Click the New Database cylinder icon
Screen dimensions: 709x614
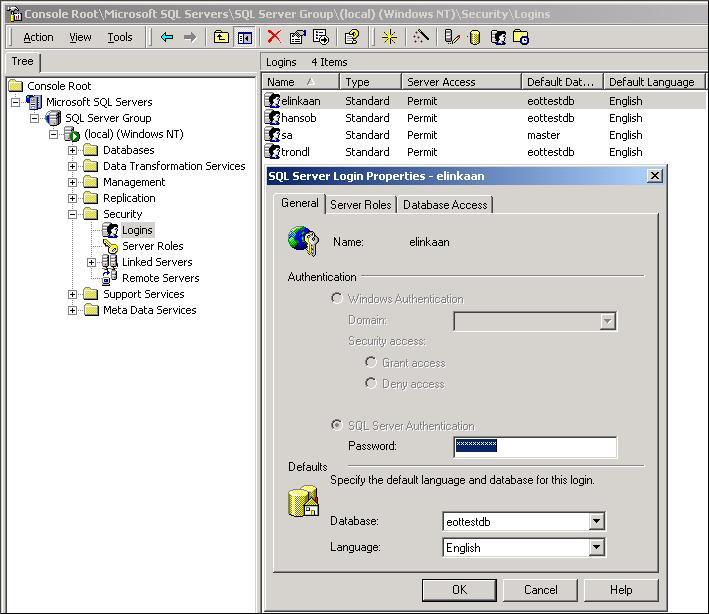tap(474, 38)
